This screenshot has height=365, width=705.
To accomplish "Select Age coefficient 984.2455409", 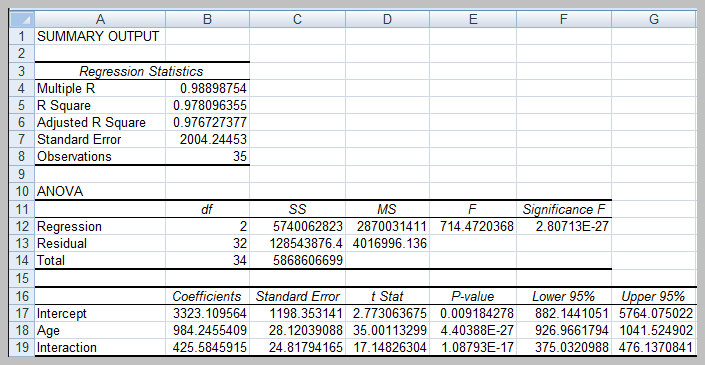I will coord(207,330).
